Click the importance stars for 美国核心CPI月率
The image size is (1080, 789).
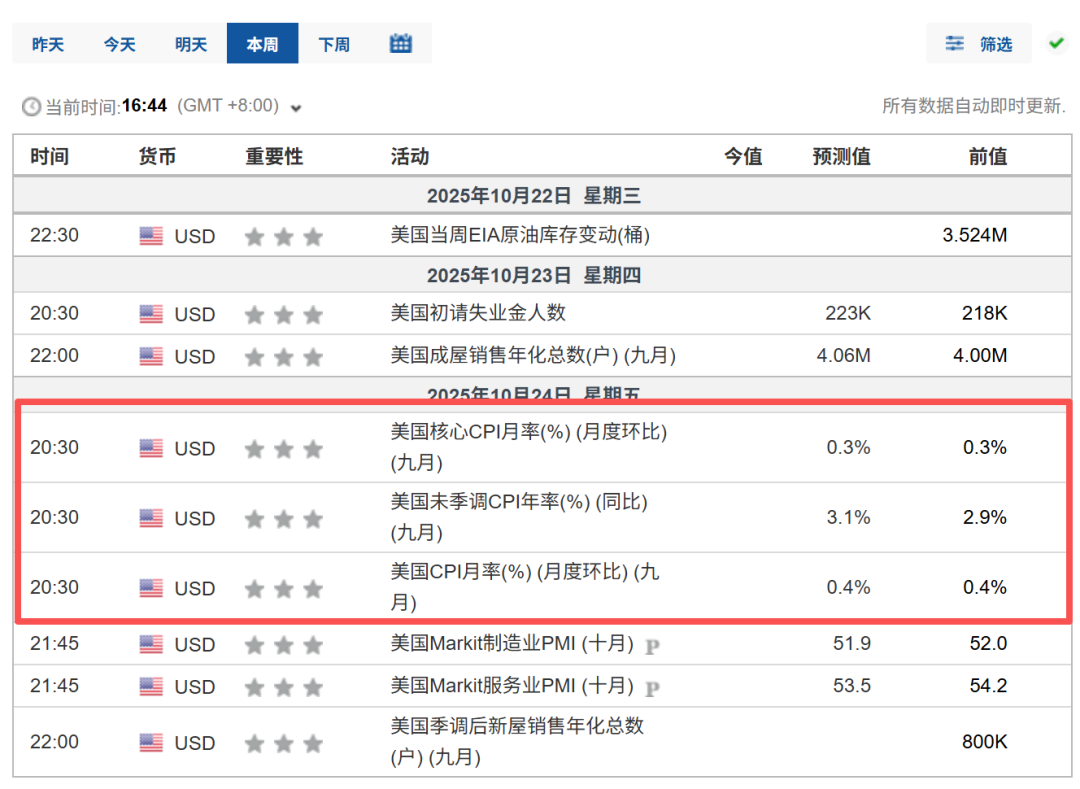coord(284,449)
